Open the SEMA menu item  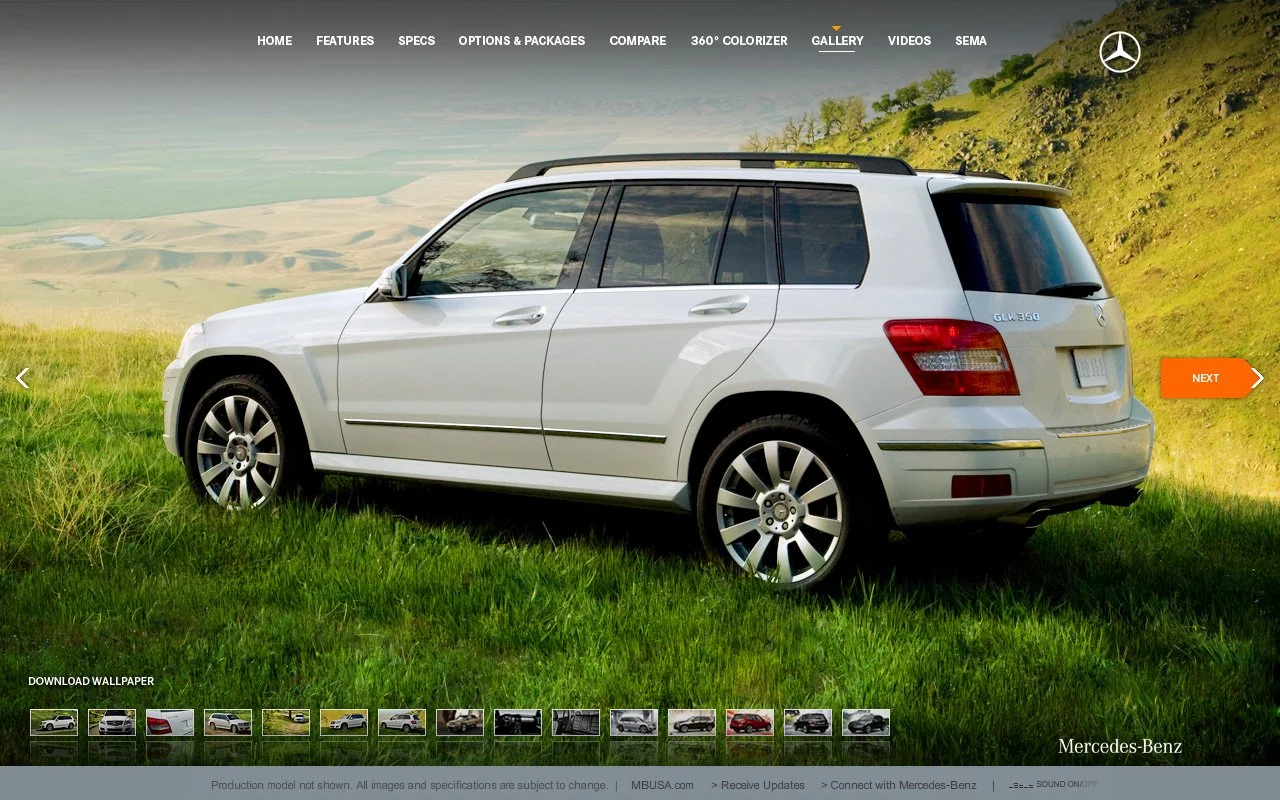[970, 41]
